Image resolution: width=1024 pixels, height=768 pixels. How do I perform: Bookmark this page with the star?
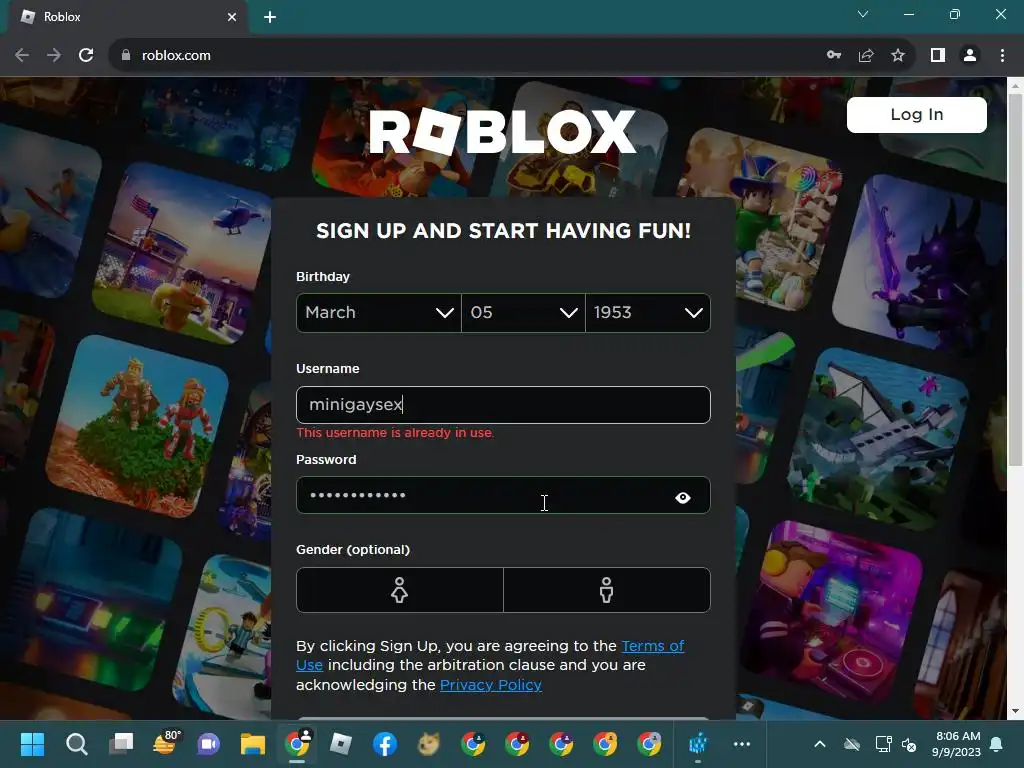(898, 56)
